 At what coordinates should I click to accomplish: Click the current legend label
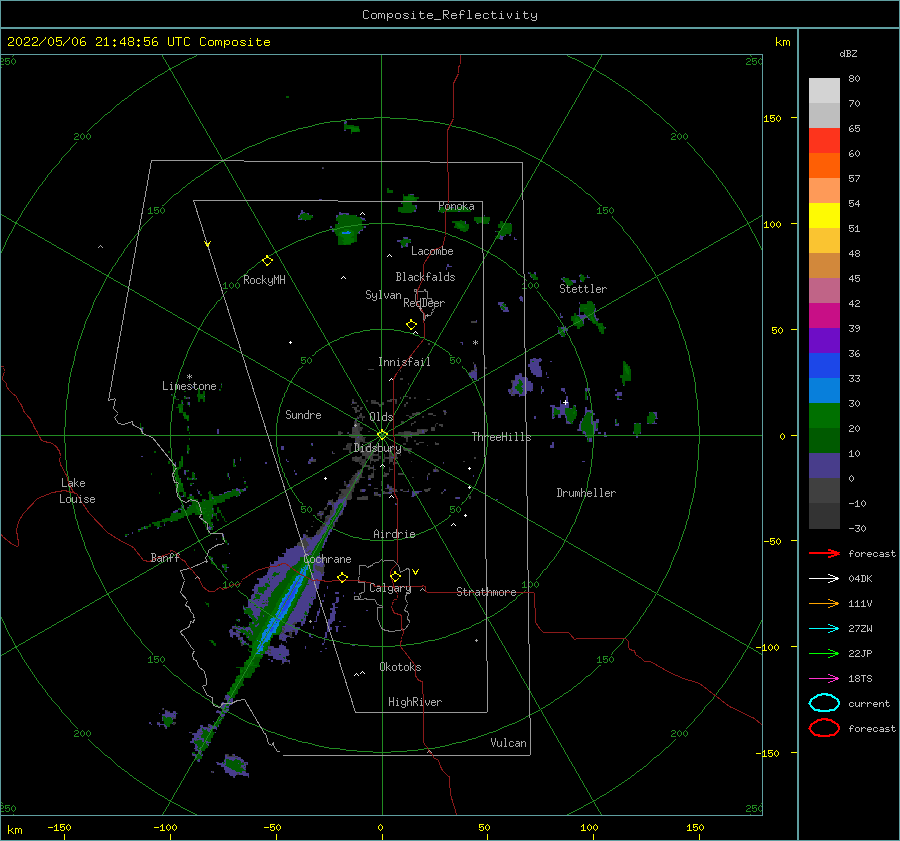[868, 704]
